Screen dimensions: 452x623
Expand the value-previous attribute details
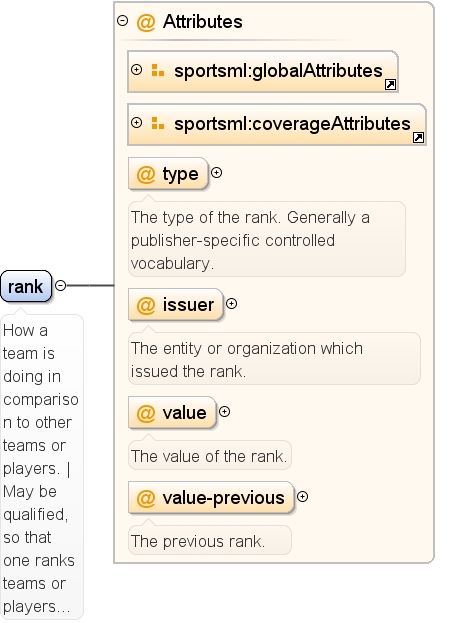tap(302, 497)
